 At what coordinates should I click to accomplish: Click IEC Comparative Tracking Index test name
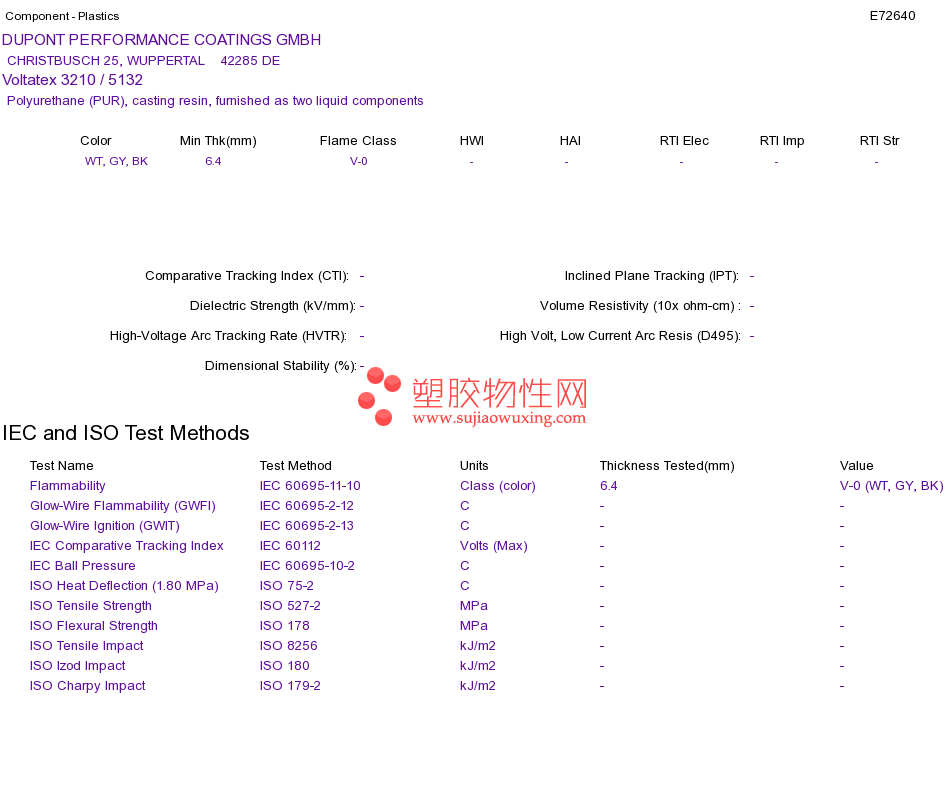point(127,546)
